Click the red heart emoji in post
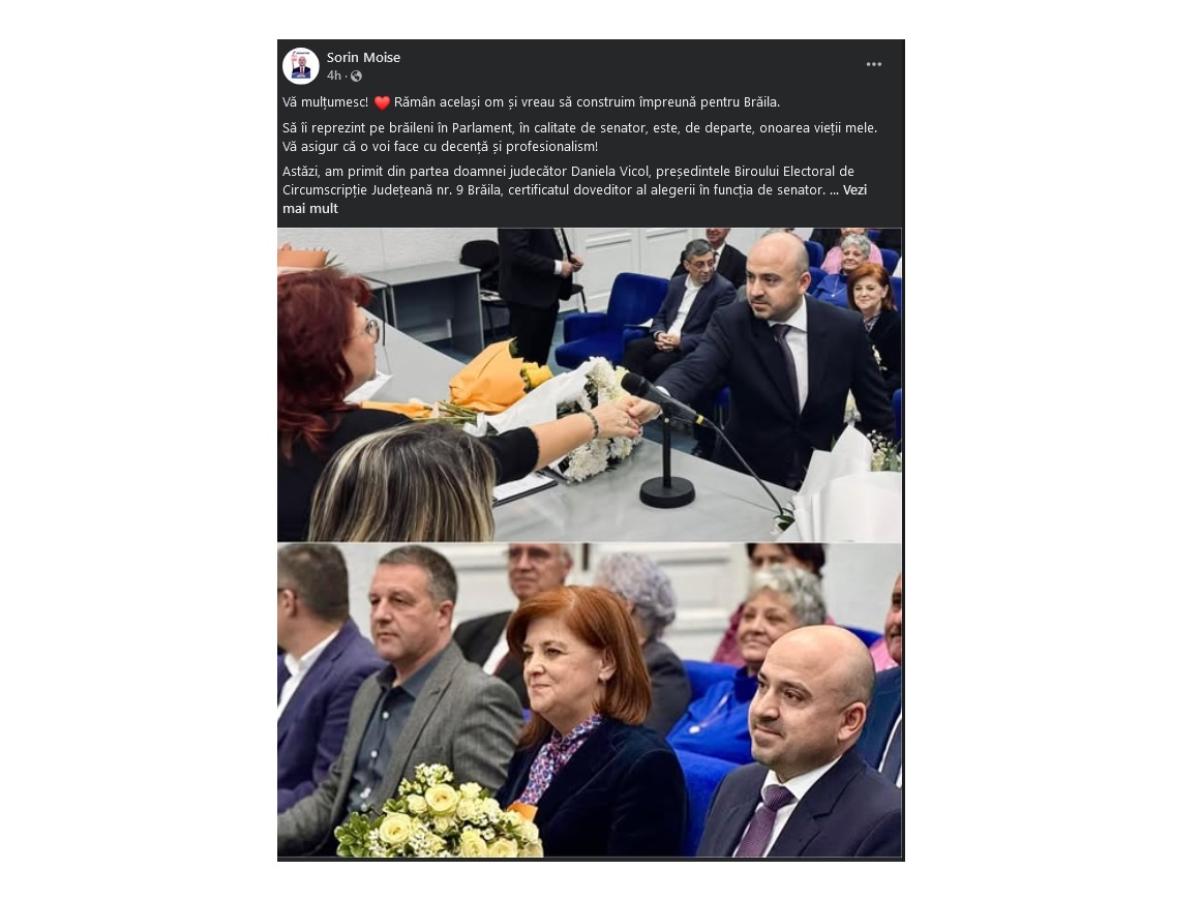 (382, 102)
